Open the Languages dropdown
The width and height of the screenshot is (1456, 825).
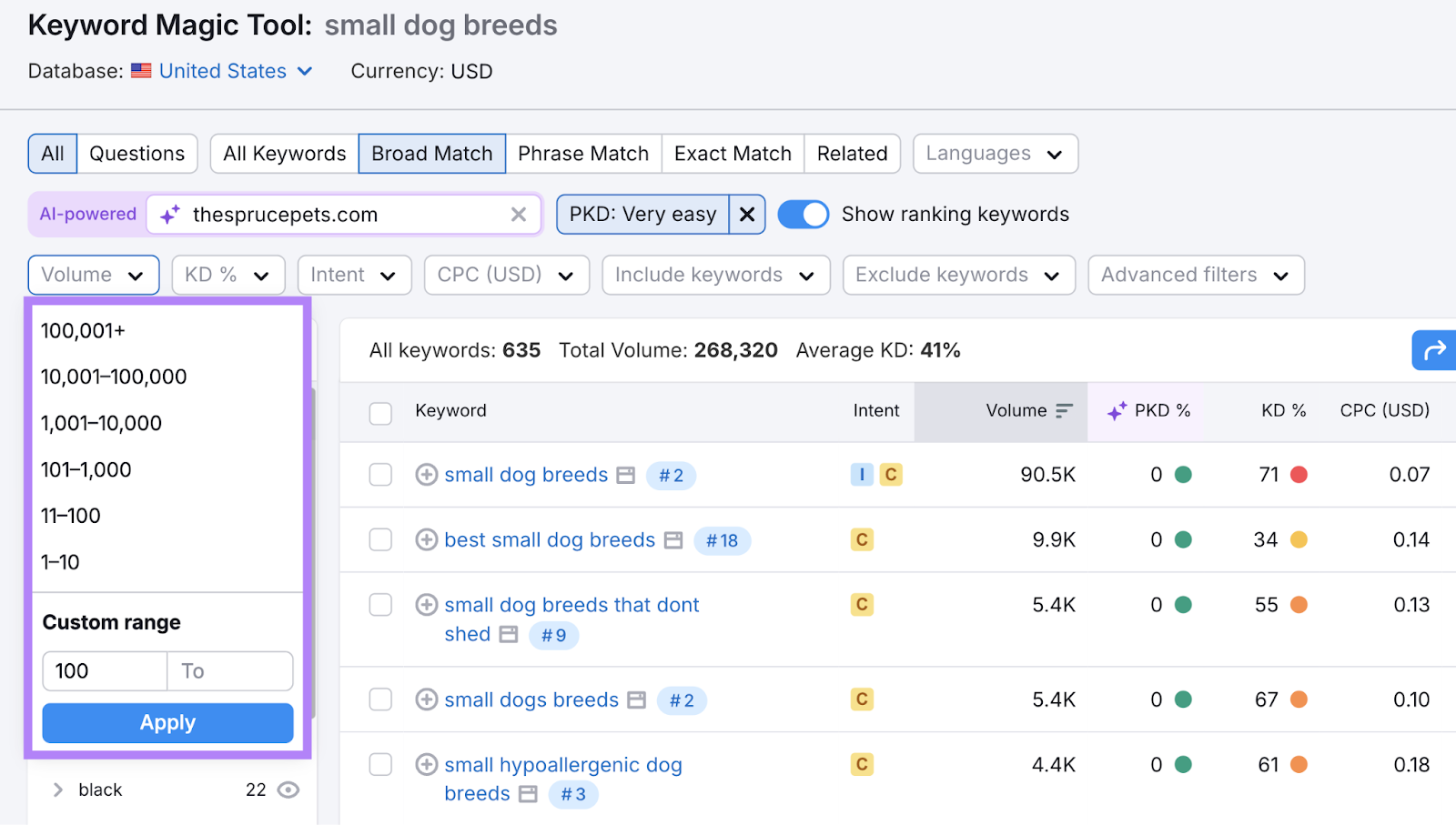click(995, 154)
